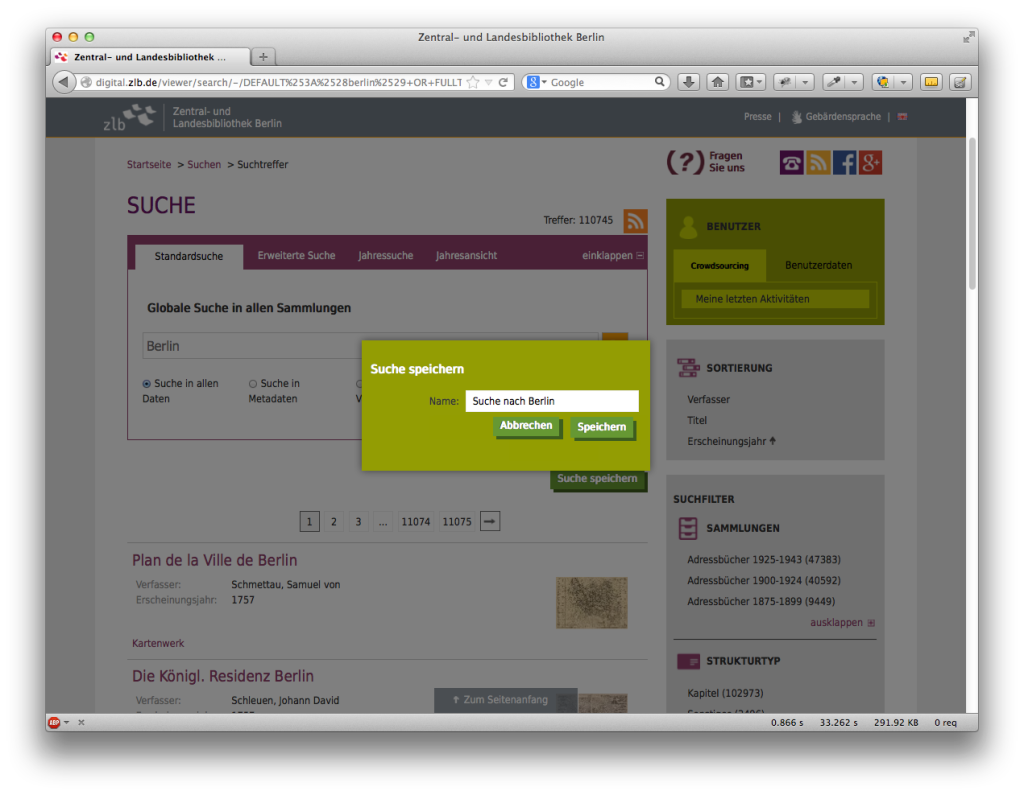Switch to the Jahressuche tab
The image size is (1024, 795).
point(385,255)
